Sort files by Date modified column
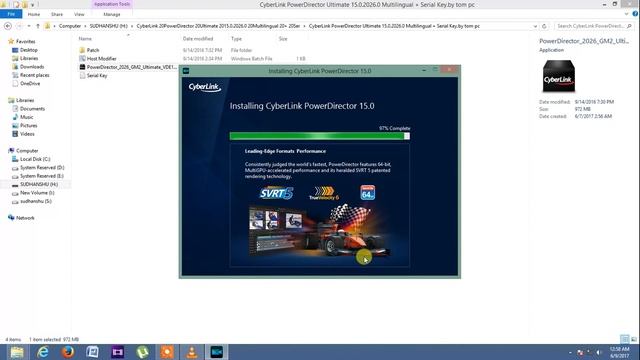640x360 pixels. click(x=198, y=39)
